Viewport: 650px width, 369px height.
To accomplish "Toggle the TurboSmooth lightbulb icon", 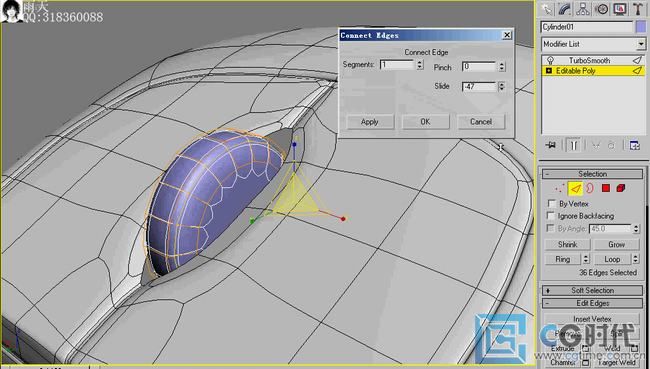I will tap(550, 61).
